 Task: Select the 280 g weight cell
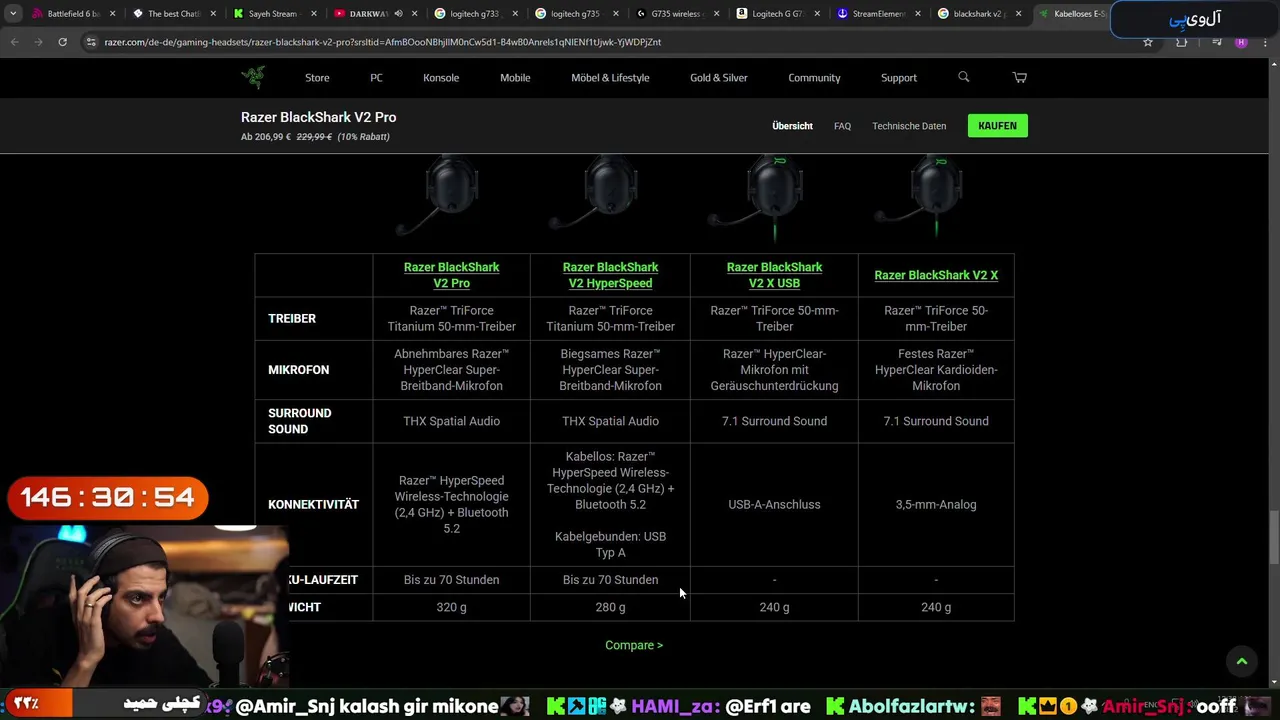(x=610, y=607)
